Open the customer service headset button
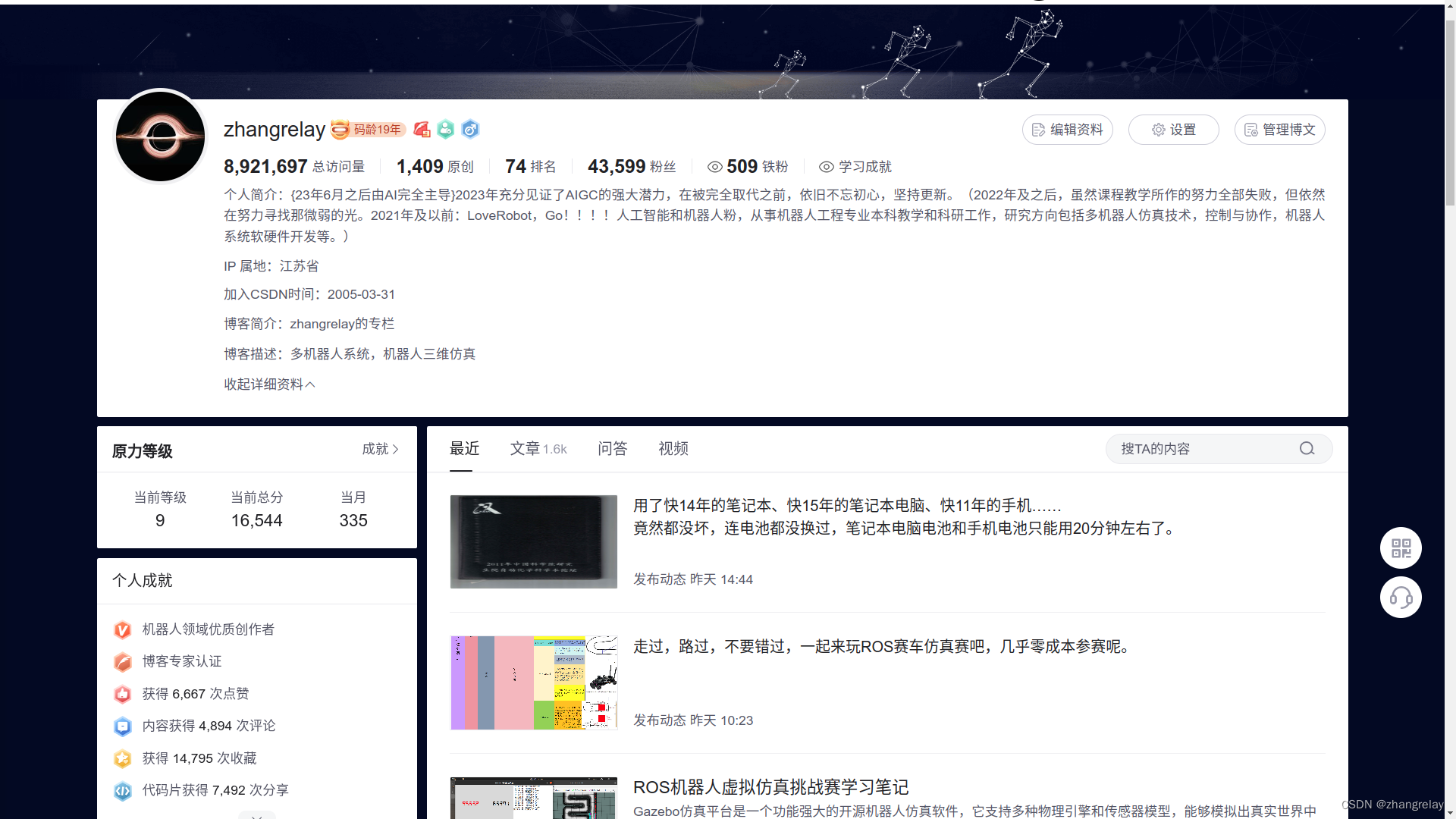This screenshot has width=1456, height=819. tap(1401, 598)
